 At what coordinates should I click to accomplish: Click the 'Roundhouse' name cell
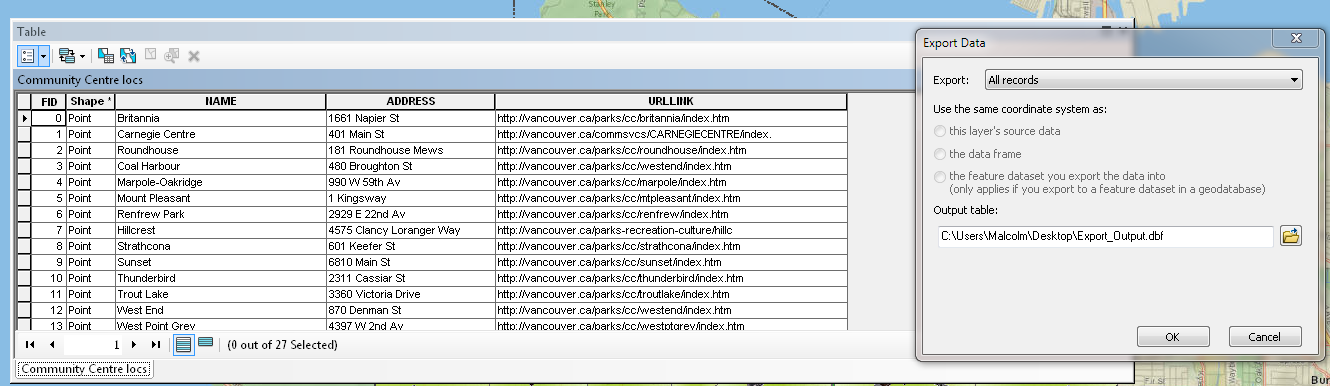tap(220, 150)
